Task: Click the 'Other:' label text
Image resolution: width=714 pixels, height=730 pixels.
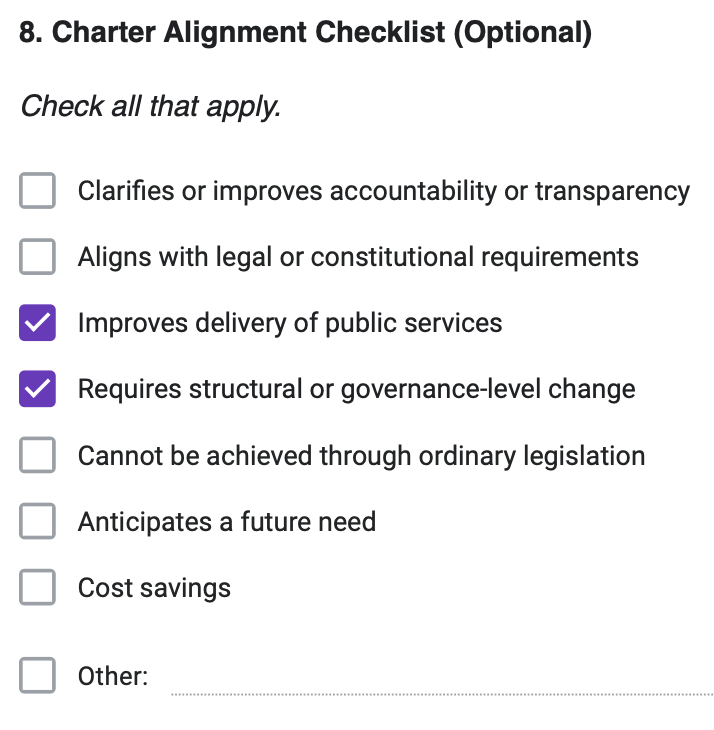Action: [113, 677]
